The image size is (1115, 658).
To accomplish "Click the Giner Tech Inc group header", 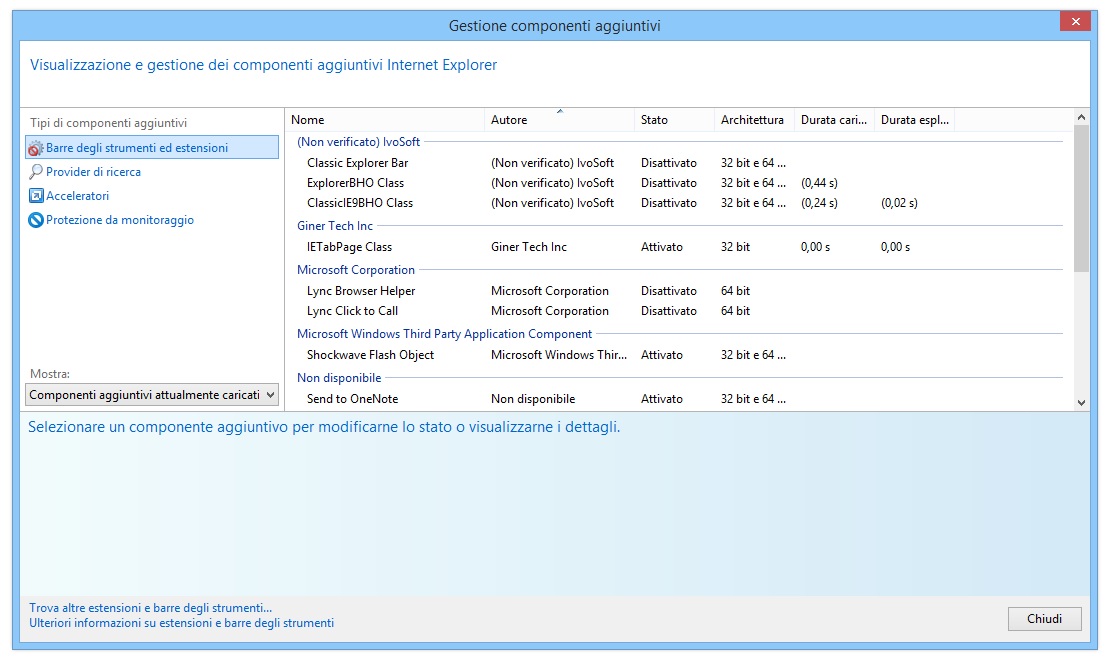I will [335, 225].
